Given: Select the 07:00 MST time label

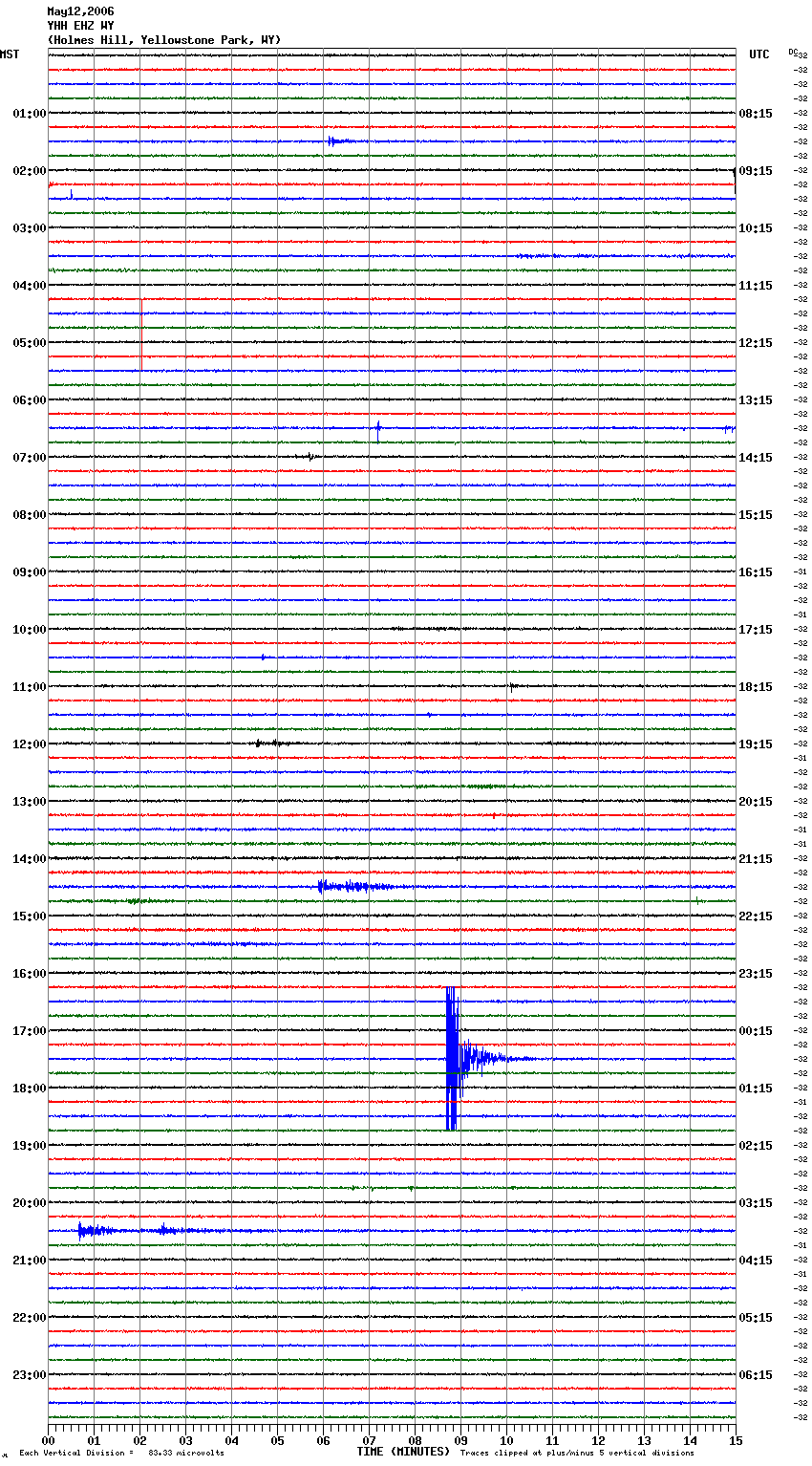Looking at the screenshot, I should (30, 458).
